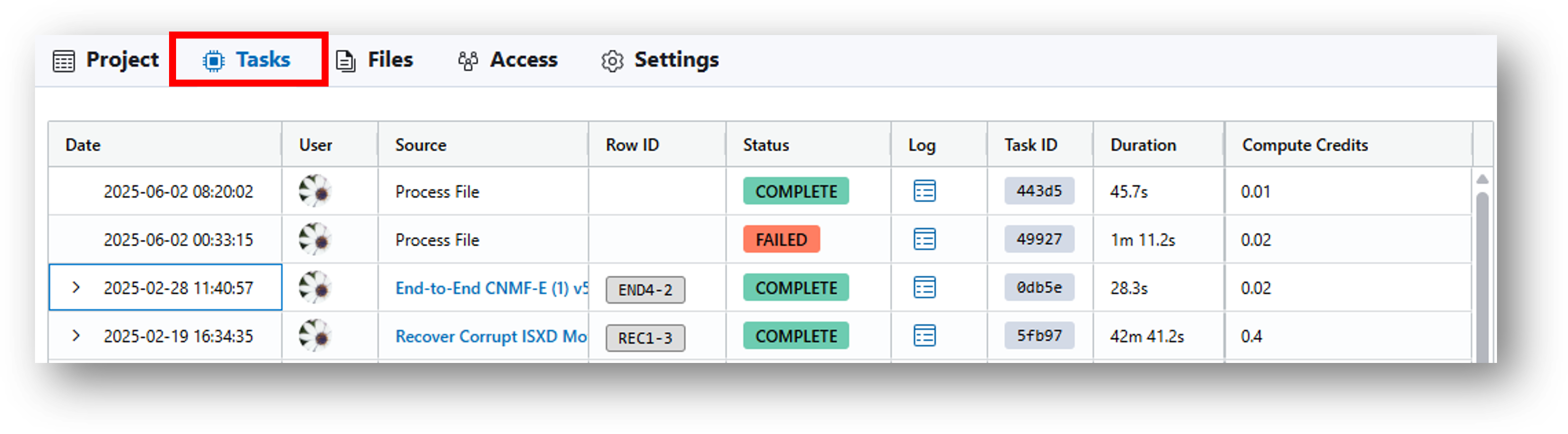This screenshot has width=1568, height=434.
Task: Click the Project tab table icon
Action: point(64,61)
